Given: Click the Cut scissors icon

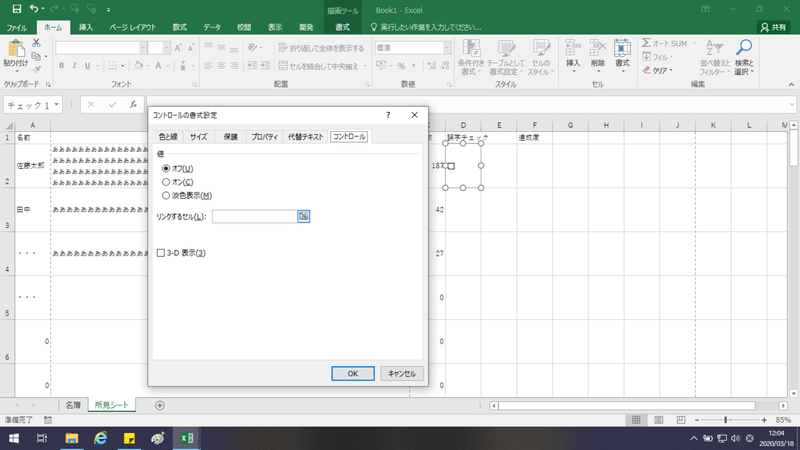Looking at the screenshot, I should coord(36,43).
